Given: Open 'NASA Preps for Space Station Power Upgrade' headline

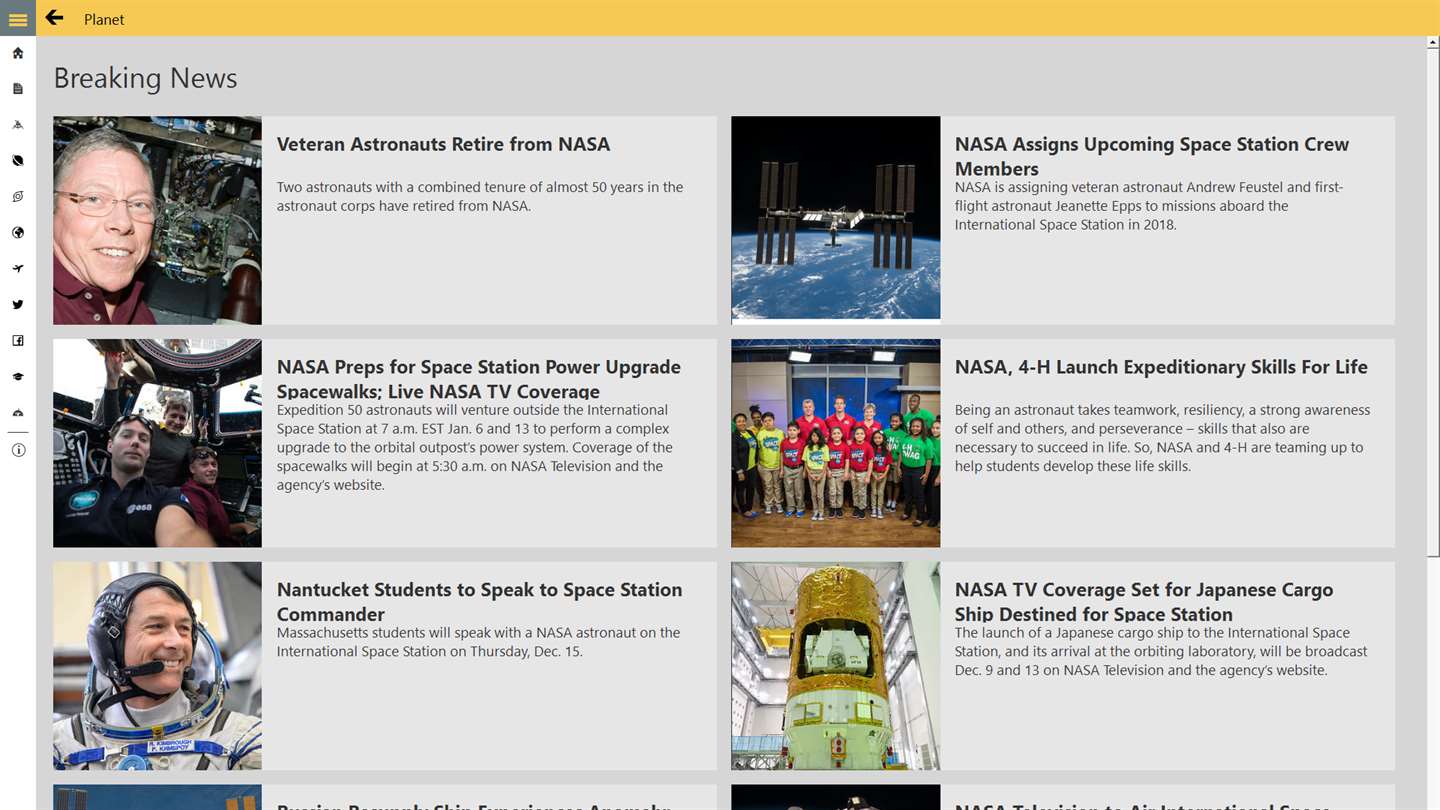Looking at the screenshot, I should pos(479,379).
